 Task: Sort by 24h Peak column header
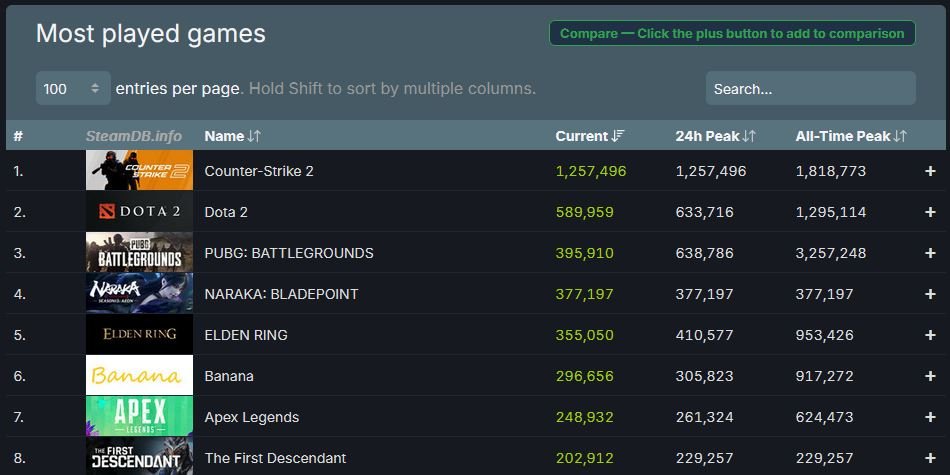click(x=716, y=136)
